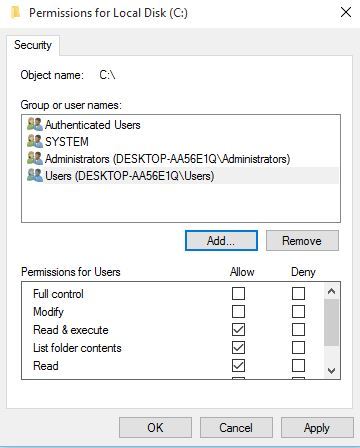
Task: Check Deny for Read & execute
Action: tap(298, 330)
